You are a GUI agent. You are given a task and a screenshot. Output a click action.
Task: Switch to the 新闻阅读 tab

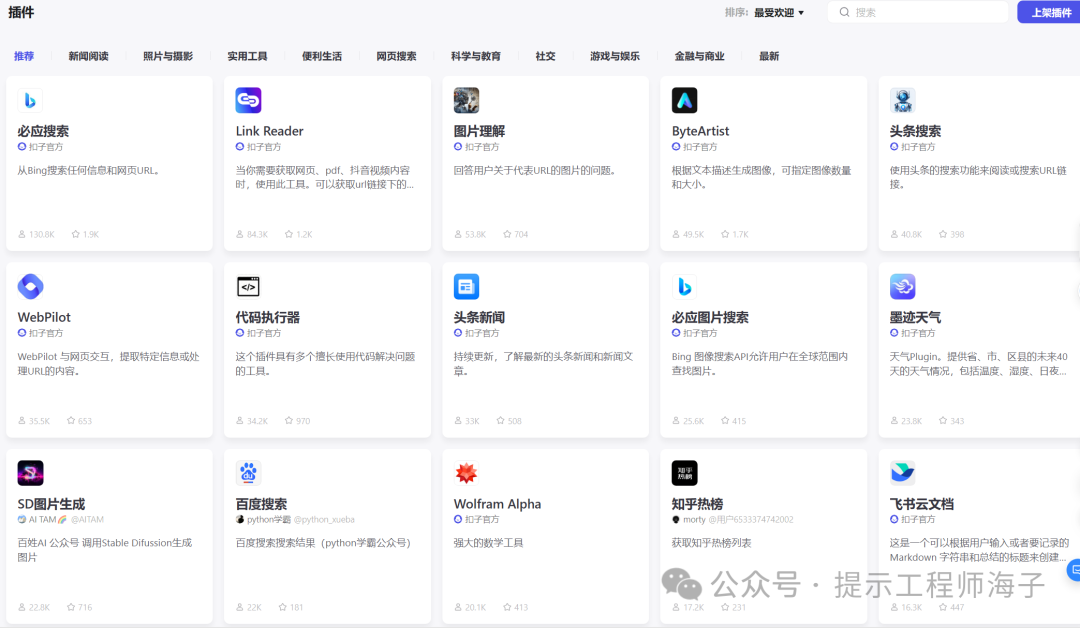88,56
